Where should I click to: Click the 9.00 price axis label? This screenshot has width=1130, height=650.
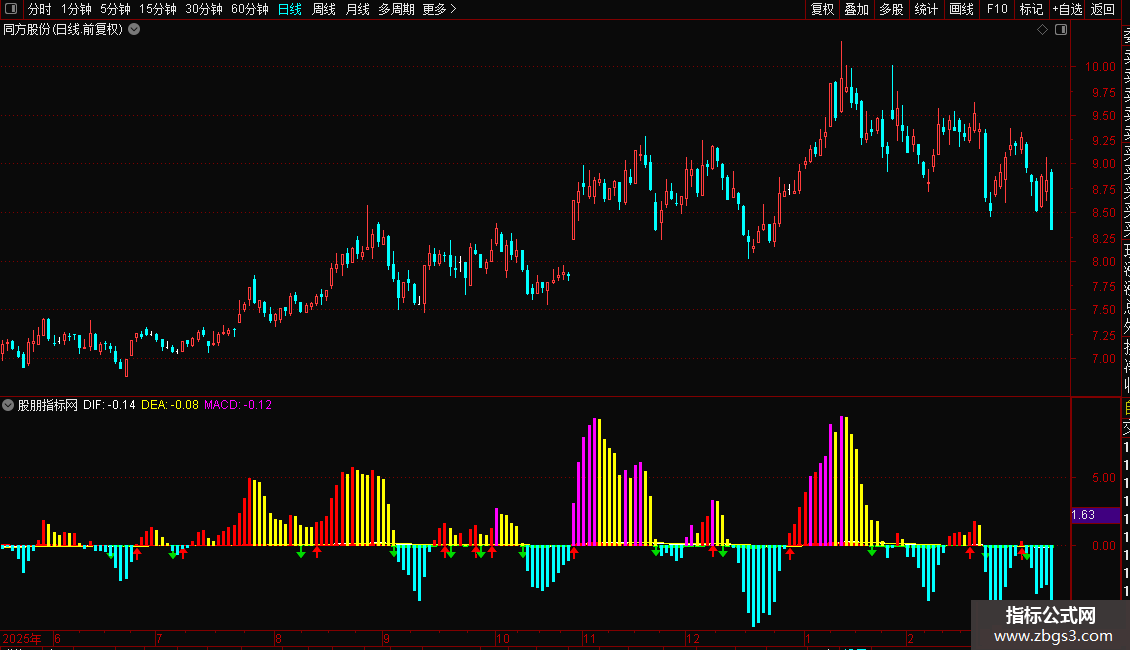coord(1103,164)
